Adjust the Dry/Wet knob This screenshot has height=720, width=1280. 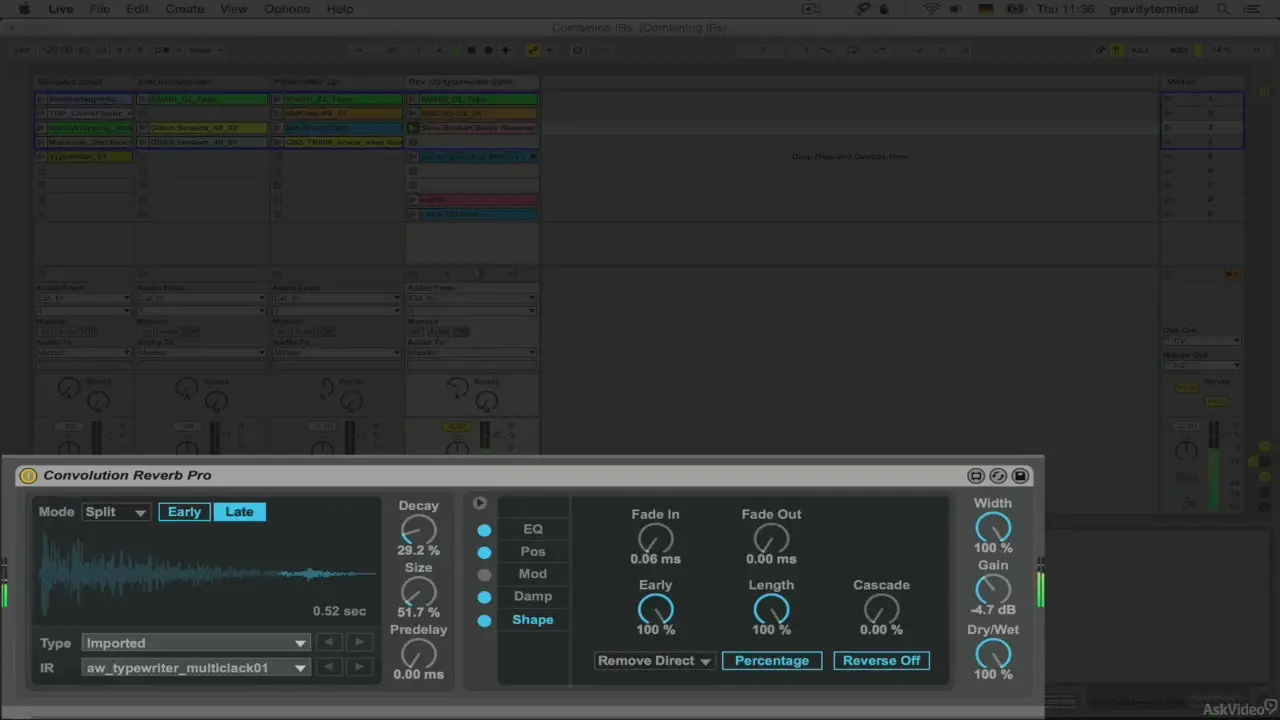tap(993, 653)
